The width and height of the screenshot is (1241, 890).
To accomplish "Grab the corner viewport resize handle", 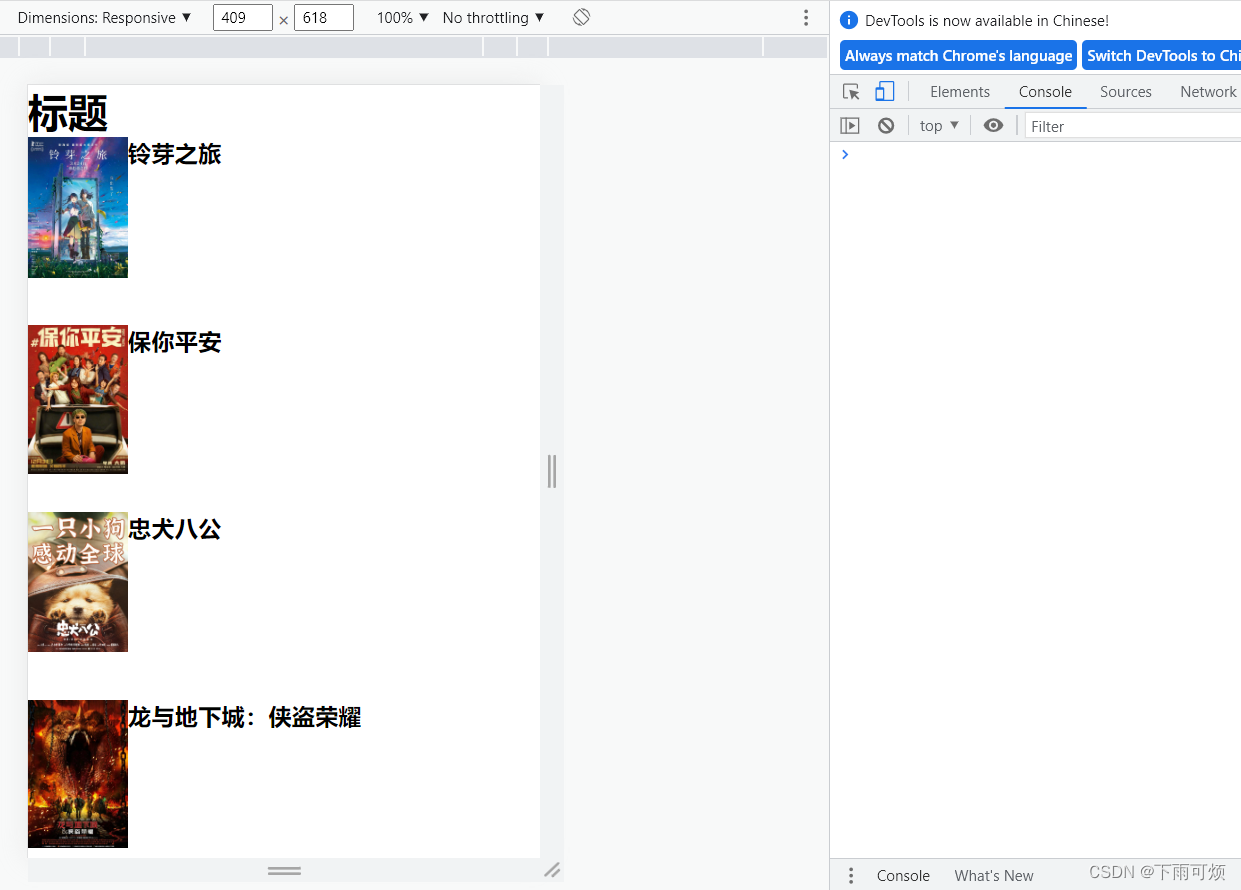I will coord(552,870).
